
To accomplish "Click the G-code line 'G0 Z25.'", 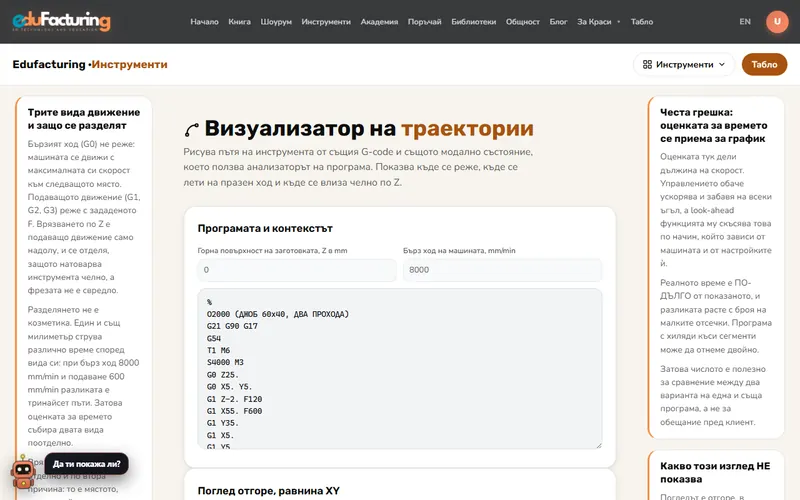I will (x=222, y=374).
